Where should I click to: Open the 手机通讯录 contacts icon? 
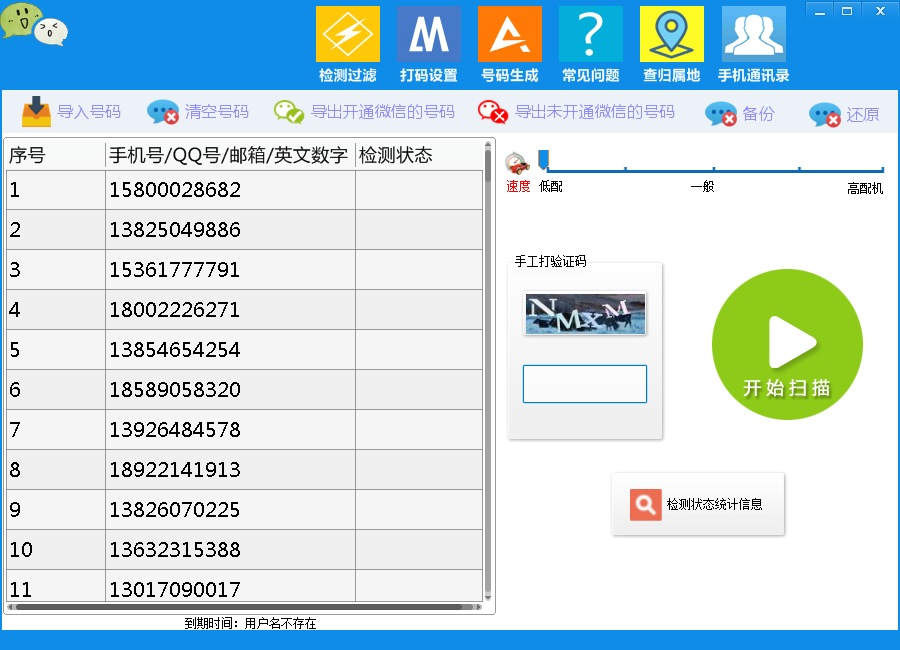pos(753,36)
